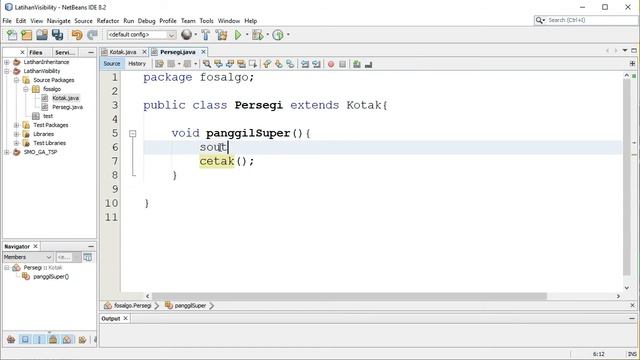Click the Save All toolbar icon
This screenshot has height=360, width=640.
tap(57, 35)
